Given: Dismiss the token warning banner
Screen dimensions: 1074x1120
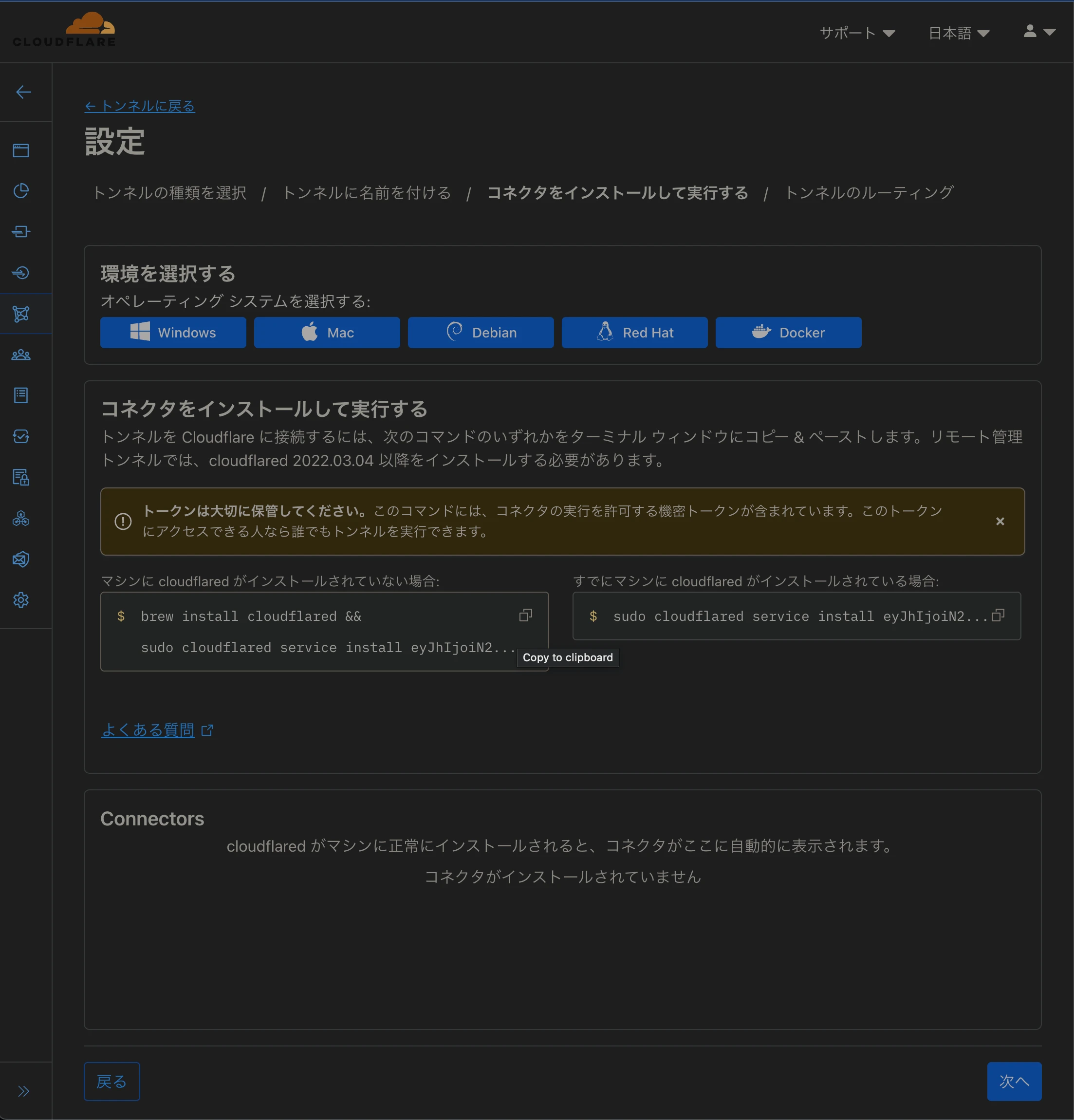Looking at the screenshot, I should [x=1000, y=521].
